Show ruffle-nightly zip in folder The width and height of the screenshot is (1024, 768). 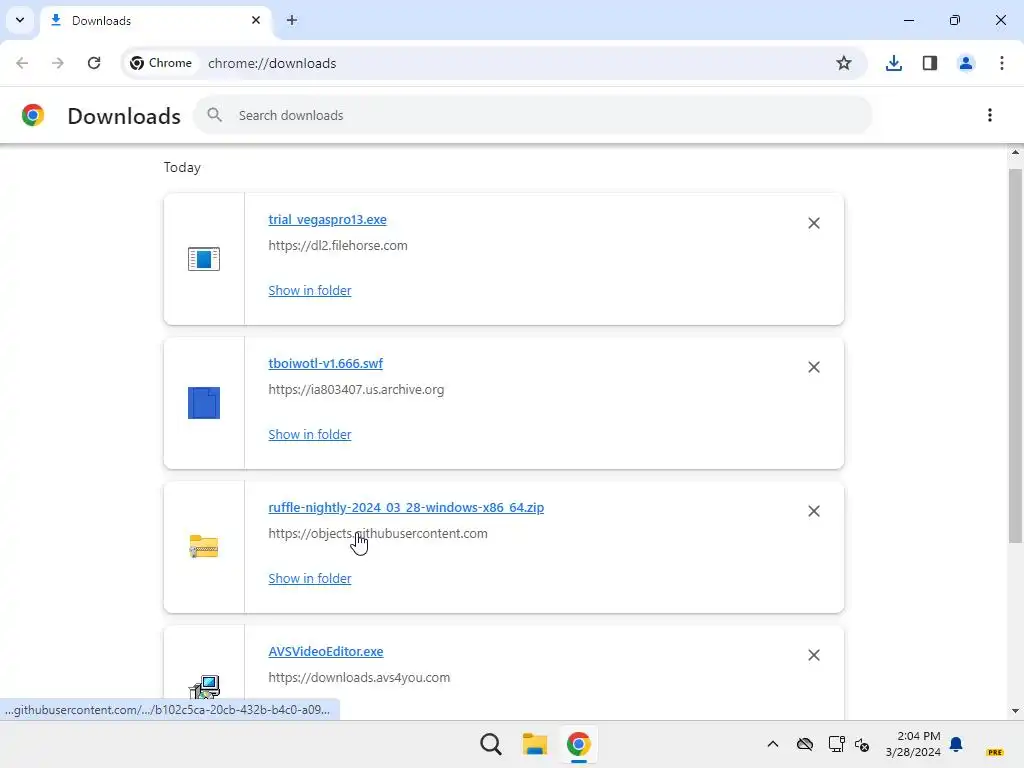point(310,579)
